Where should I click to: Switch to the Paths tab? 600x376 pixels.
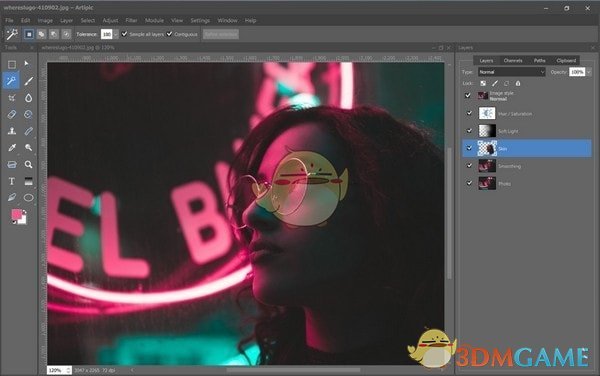(x=540, y=60)
